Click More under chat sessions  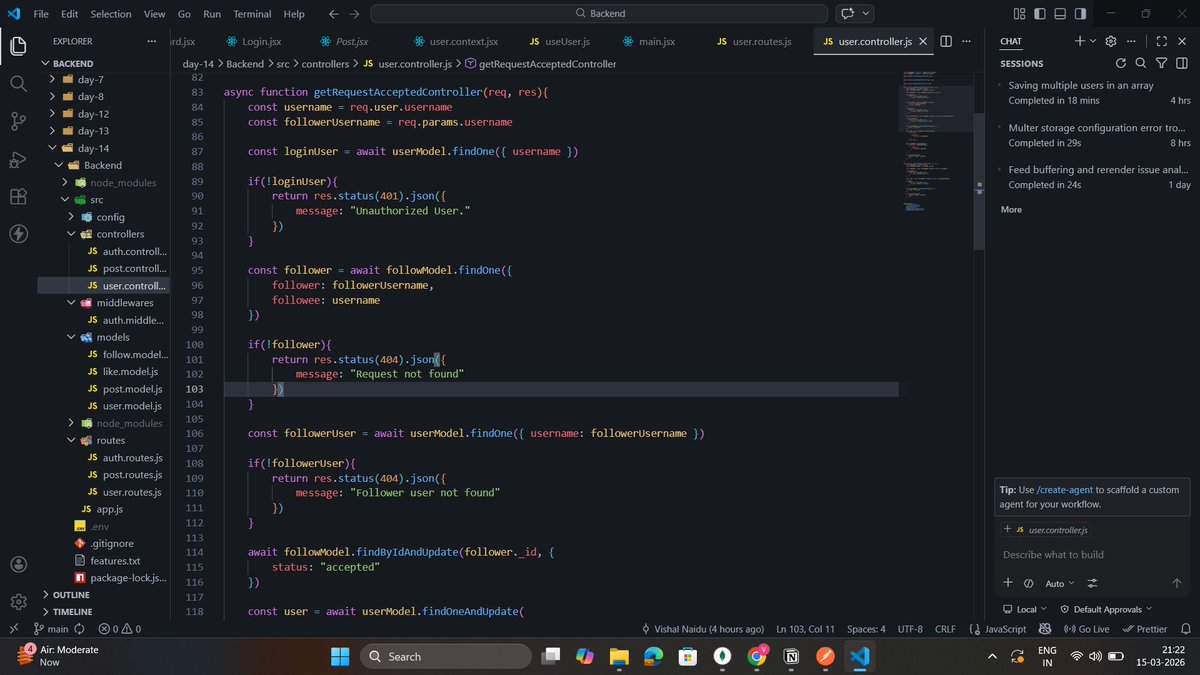click(1011, 209)
